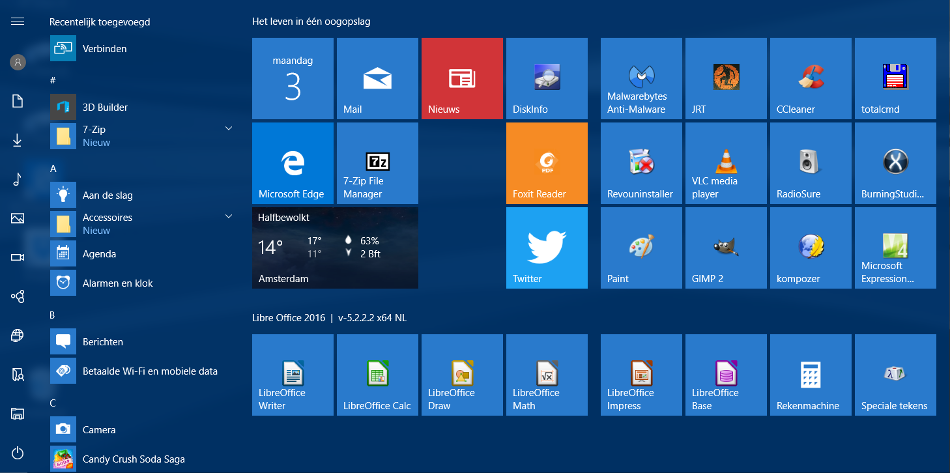This screenshot has width=950, height=473.
Task: Open Microsoft Edge tile
Action: point(293,163)
